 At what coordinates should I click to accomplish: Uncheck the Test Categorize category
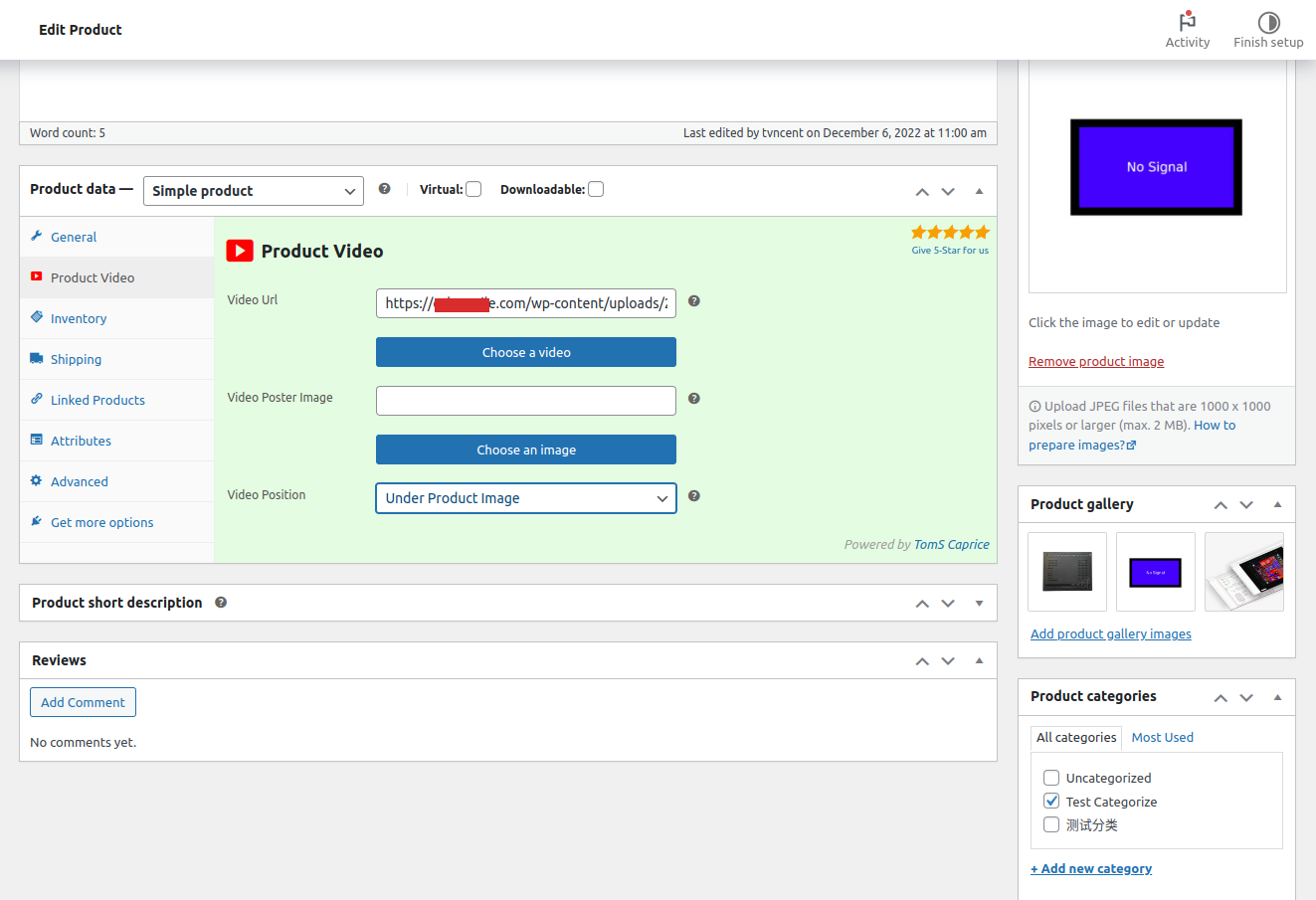pyautogui.click(x=1051, y=801)
